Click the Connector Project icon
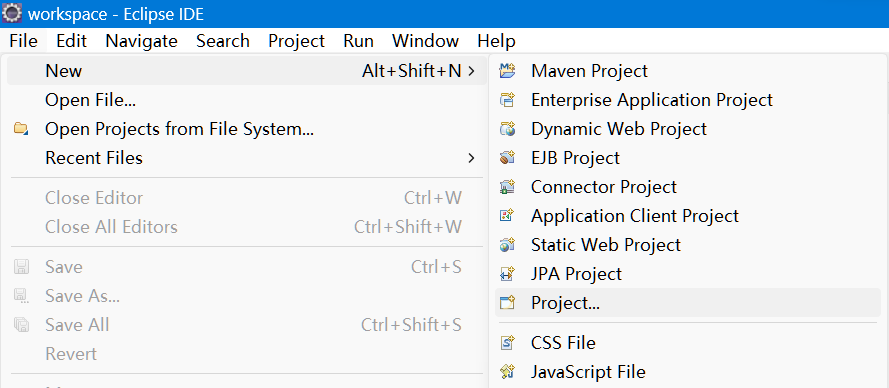 (507, 187)
